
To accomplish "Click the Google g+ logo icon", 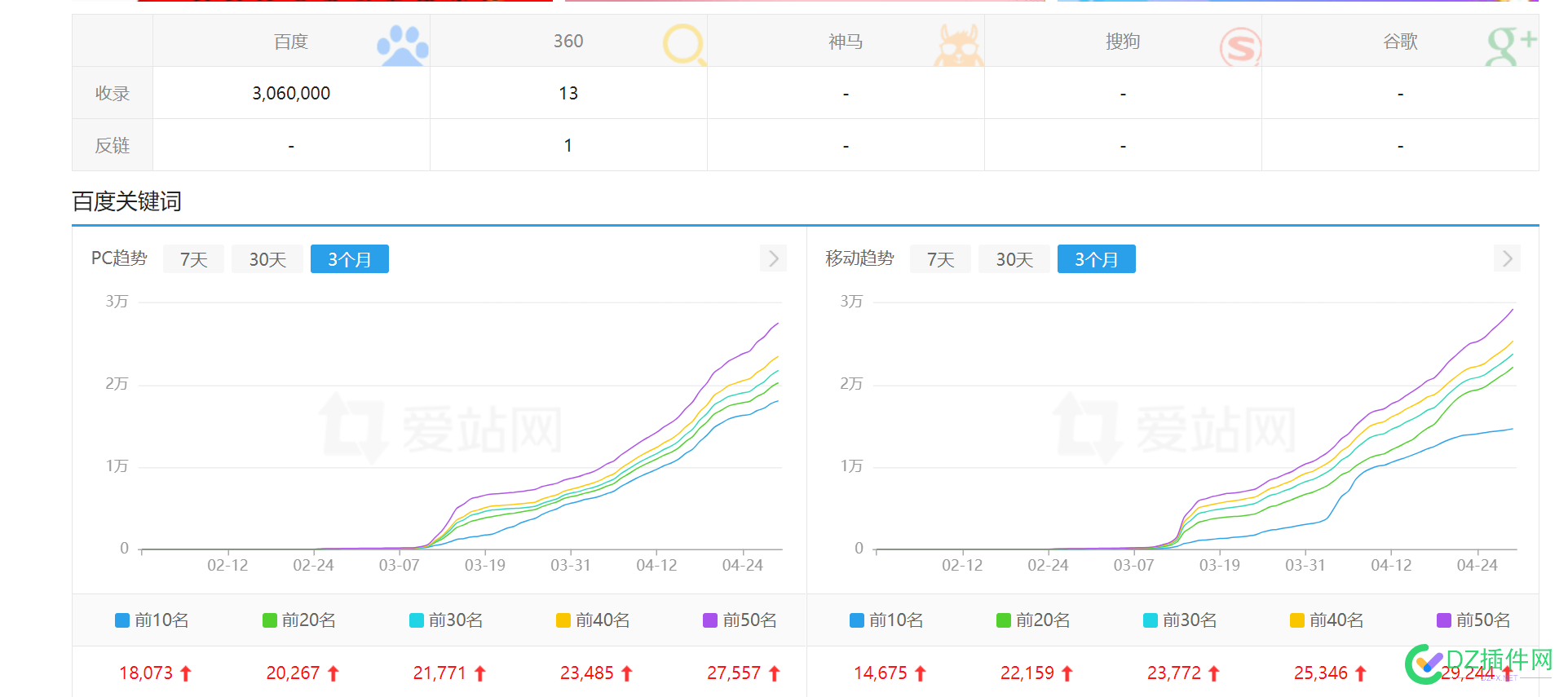I will click(1511, 46).
